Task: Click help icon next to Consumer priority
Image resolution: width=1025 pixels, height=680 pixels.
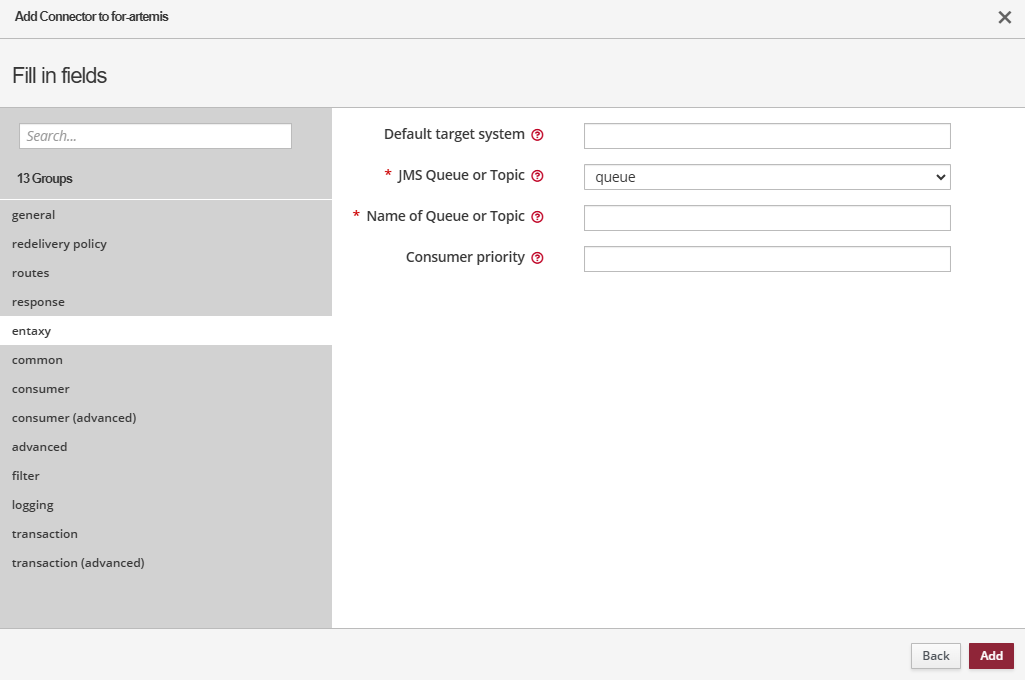Action: click(x=537, y=258)
